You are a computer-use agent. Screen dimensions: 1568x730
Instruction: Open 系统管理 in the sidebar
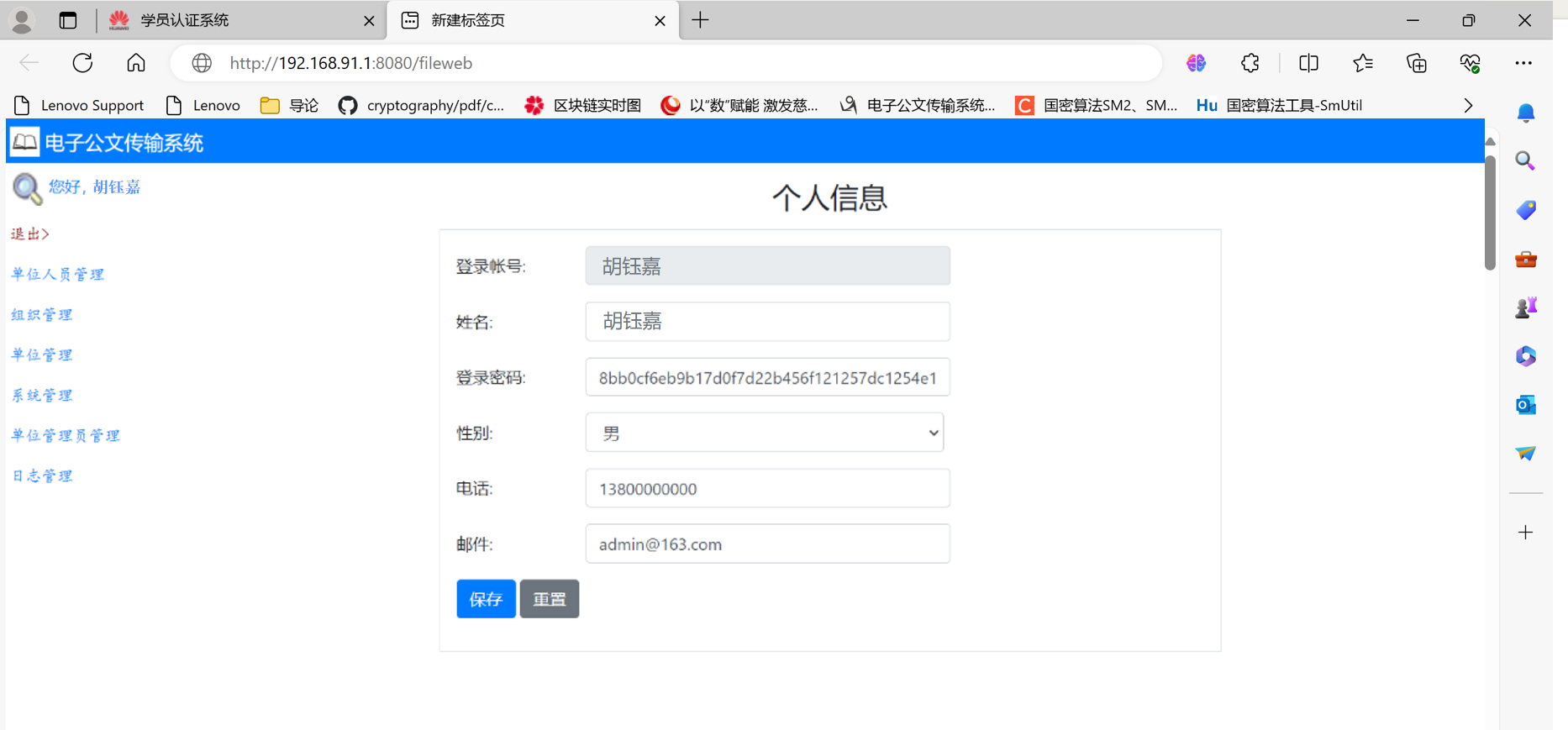click(42, 395)
